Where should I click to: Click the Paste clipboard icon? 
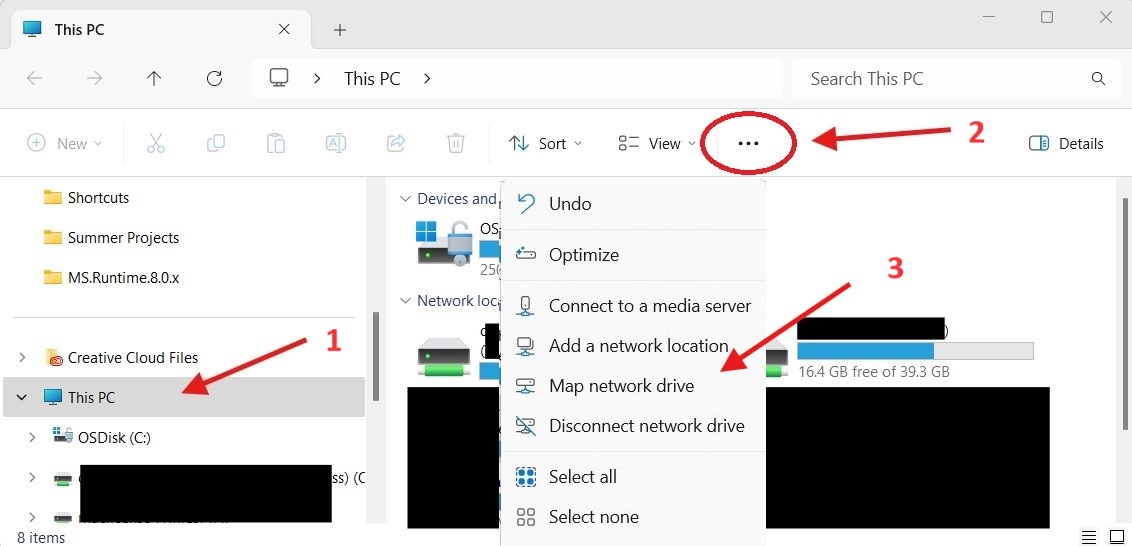pos(276,143)
